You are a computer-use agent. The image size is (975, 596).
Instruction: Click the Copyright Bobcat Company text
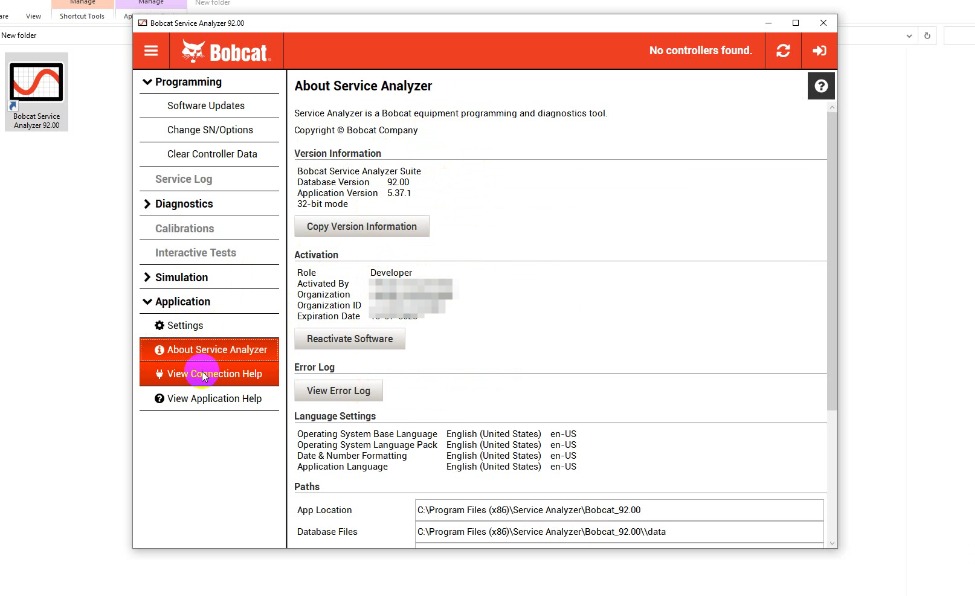(x=356, y=130)
